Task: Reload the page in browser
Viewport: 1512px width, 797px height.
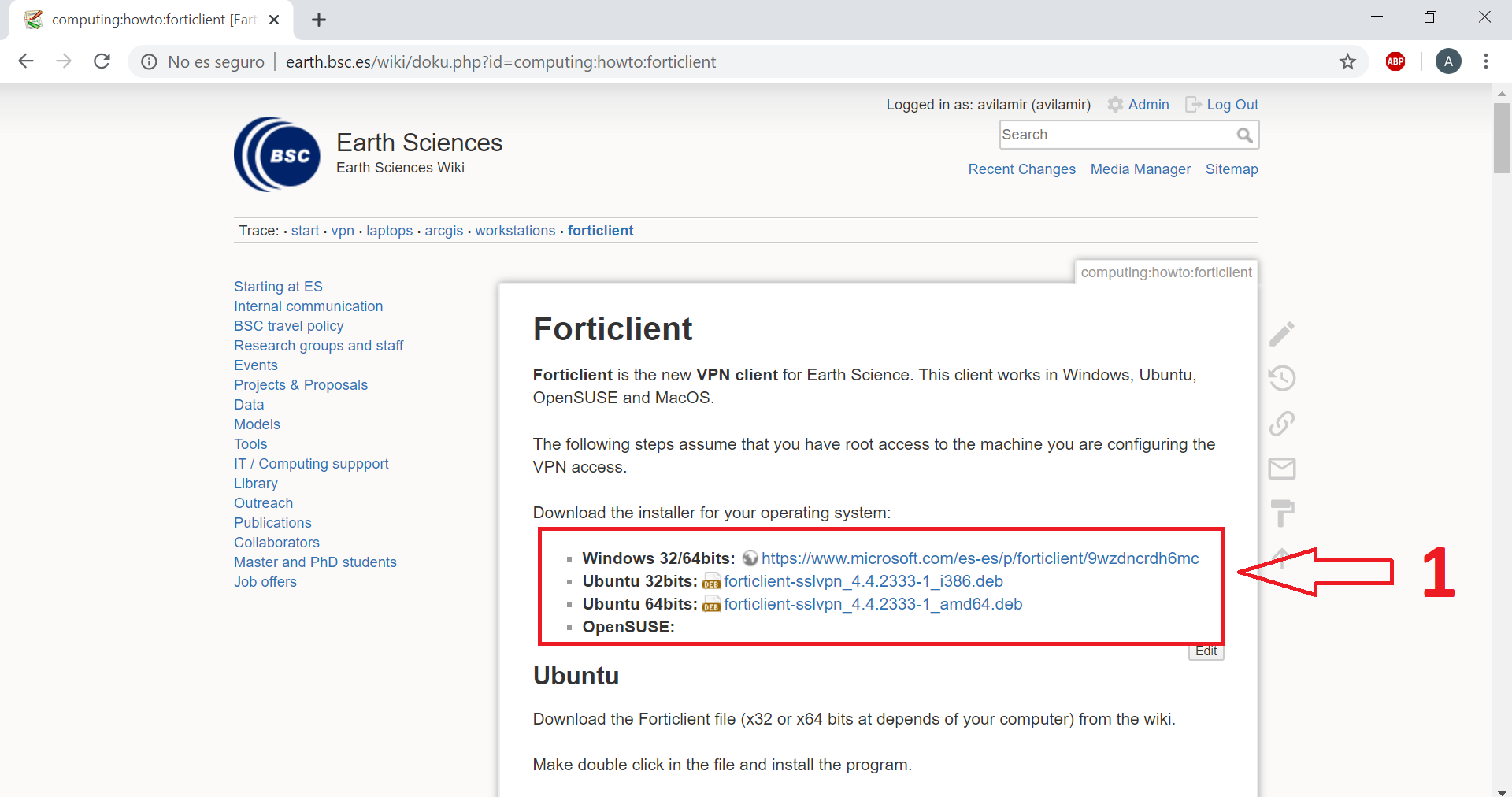Action: [x=102, y=61]
